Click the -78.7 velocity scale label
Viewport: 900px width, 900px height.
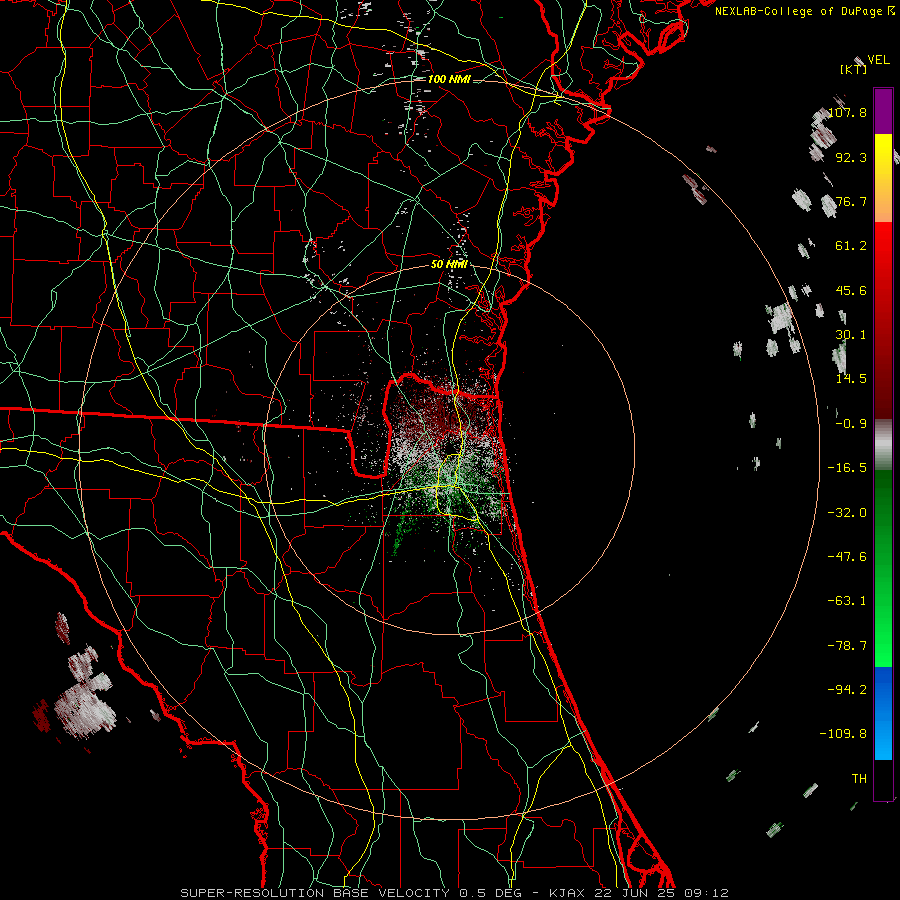point(847,646)
